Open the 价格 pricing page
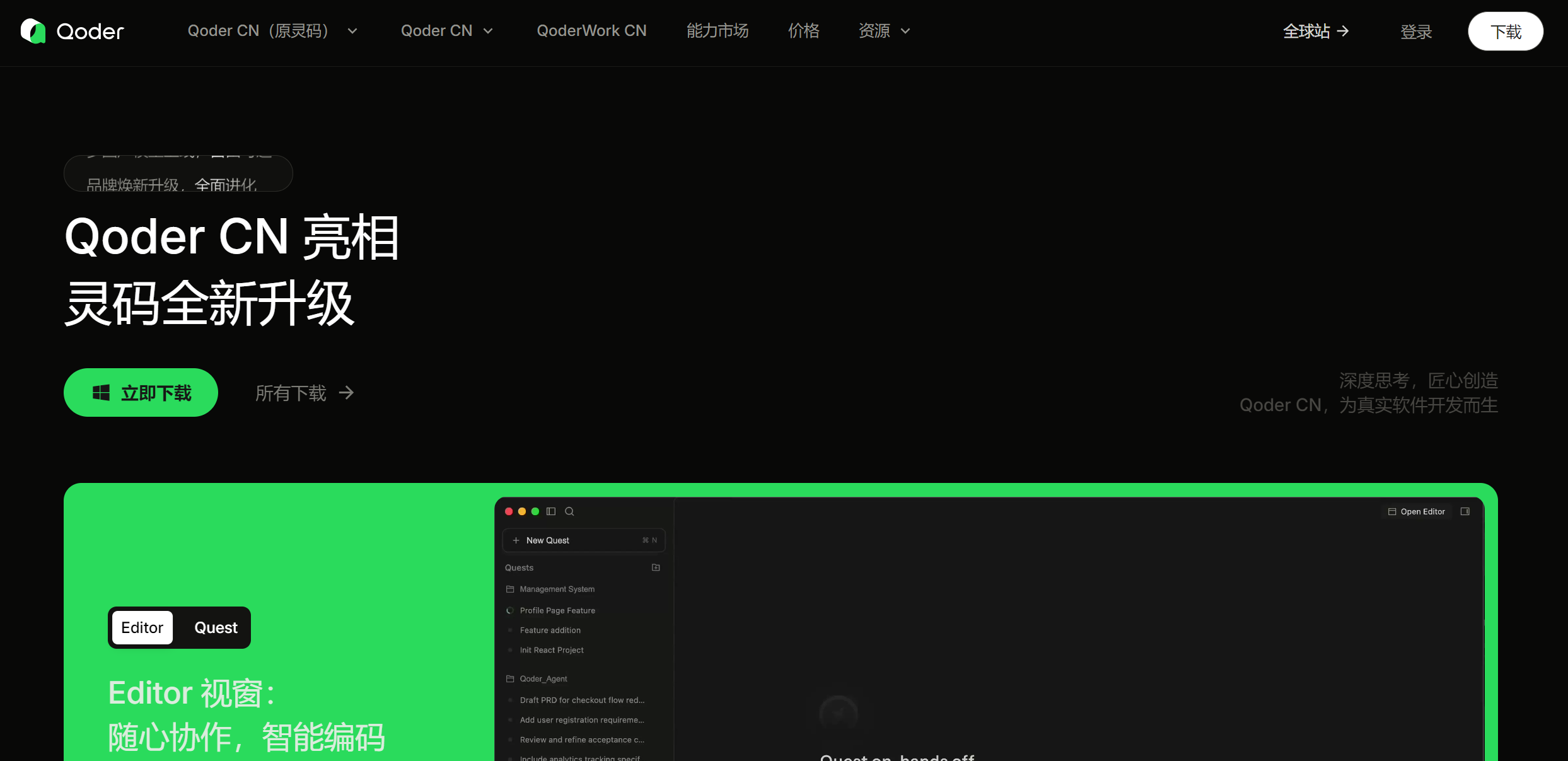 804,31
